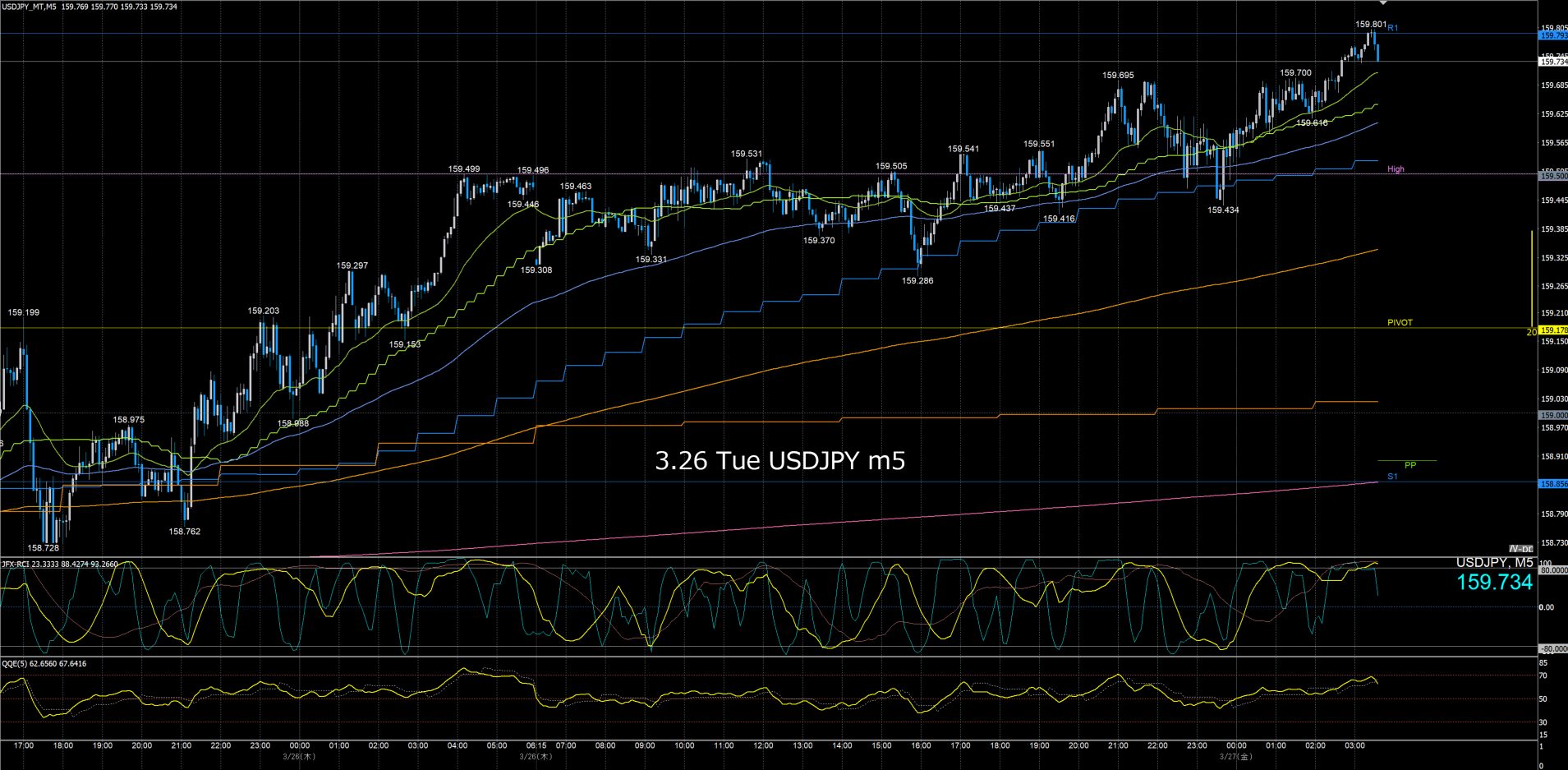Click the pink High level label

(x=1396, y=169)
